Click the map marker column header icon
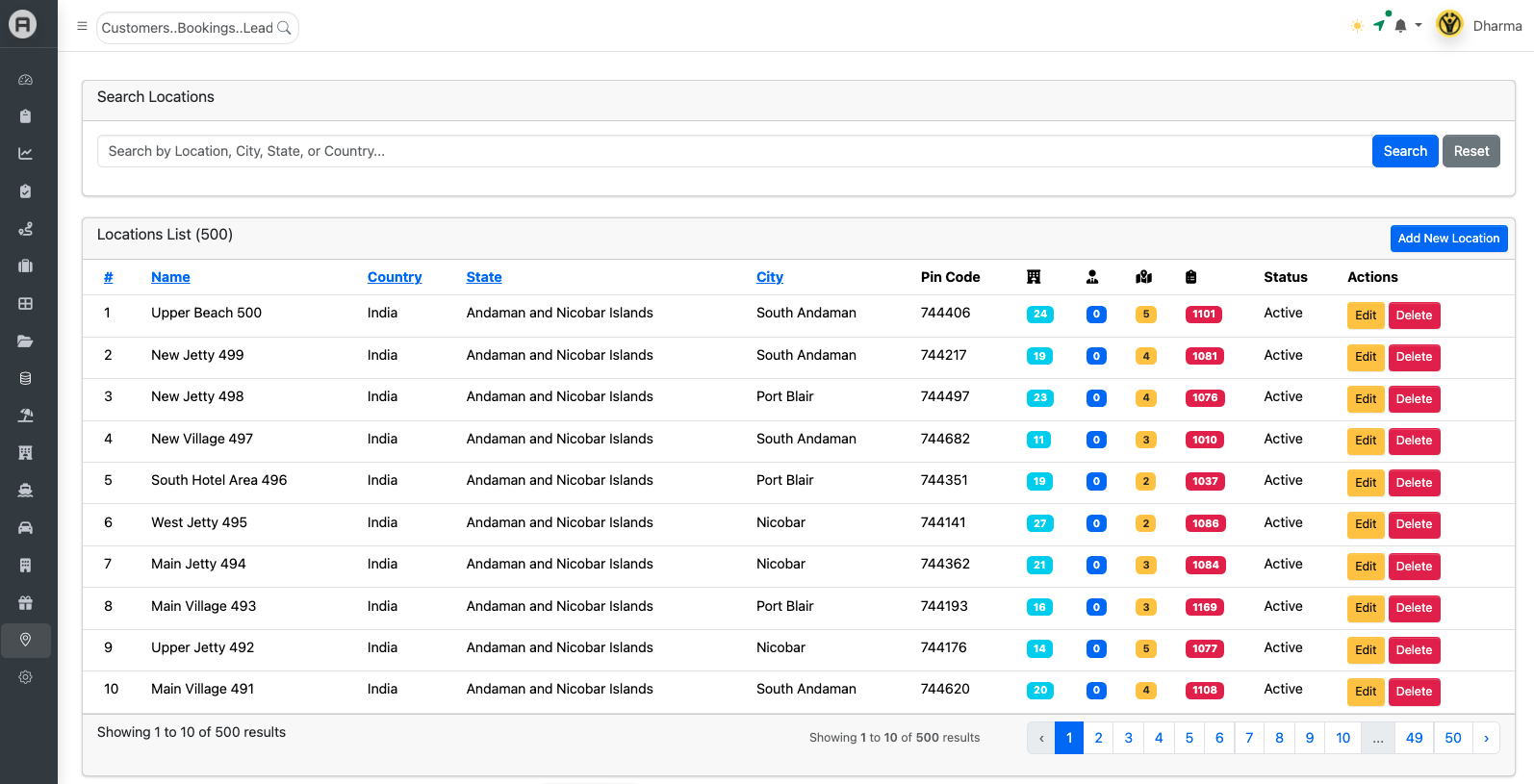 1144,277
